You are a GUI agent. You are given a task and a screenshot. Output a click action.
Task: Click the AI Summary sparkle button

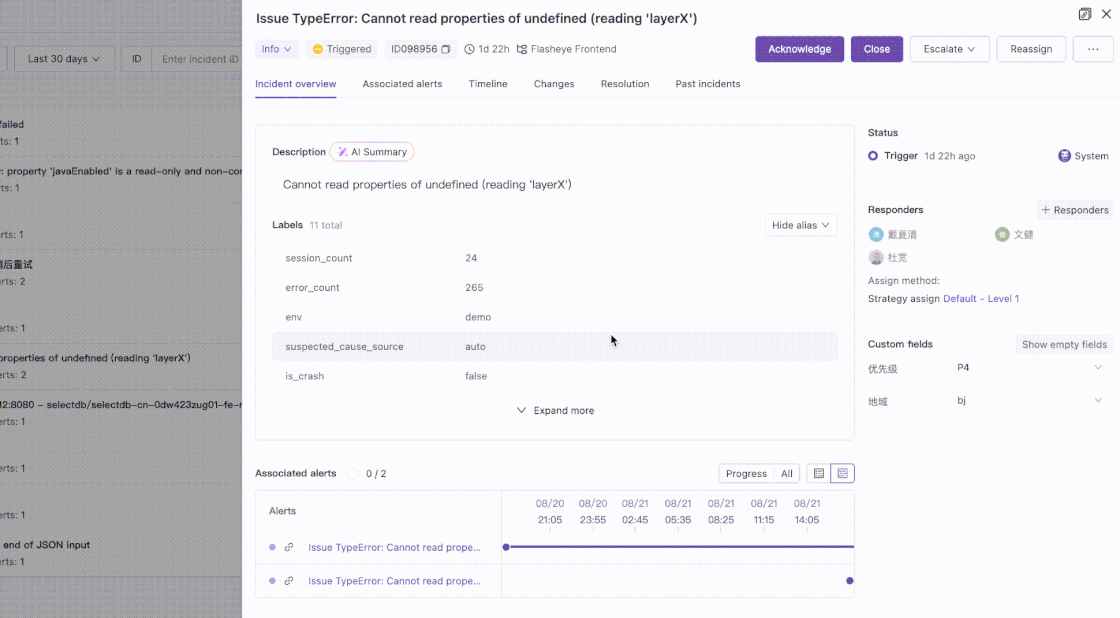372,152
